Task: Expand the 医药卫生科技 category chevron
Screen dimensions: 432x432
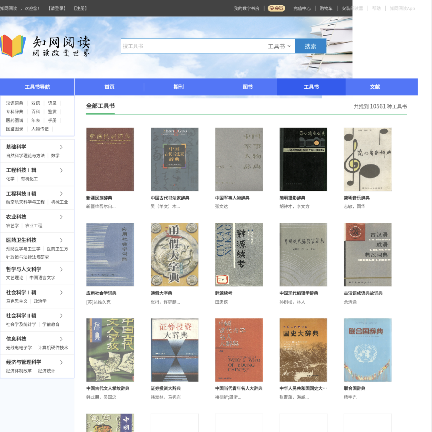Action: coord(61,240)
